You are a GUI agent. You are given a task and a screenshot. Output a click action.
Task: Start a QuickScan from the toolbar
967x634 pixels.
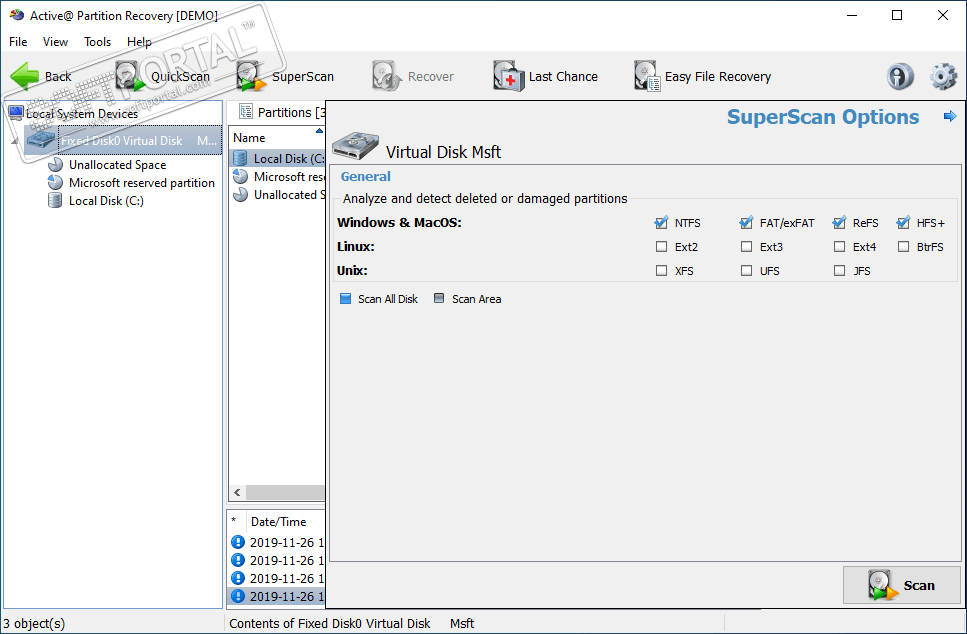click(x=163, y=76)
